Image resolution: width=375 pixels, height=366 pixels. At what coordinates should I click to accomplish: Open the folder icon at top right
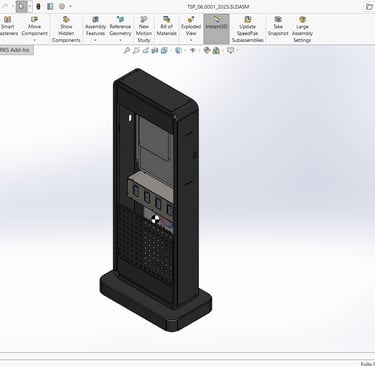pos(369,7)
